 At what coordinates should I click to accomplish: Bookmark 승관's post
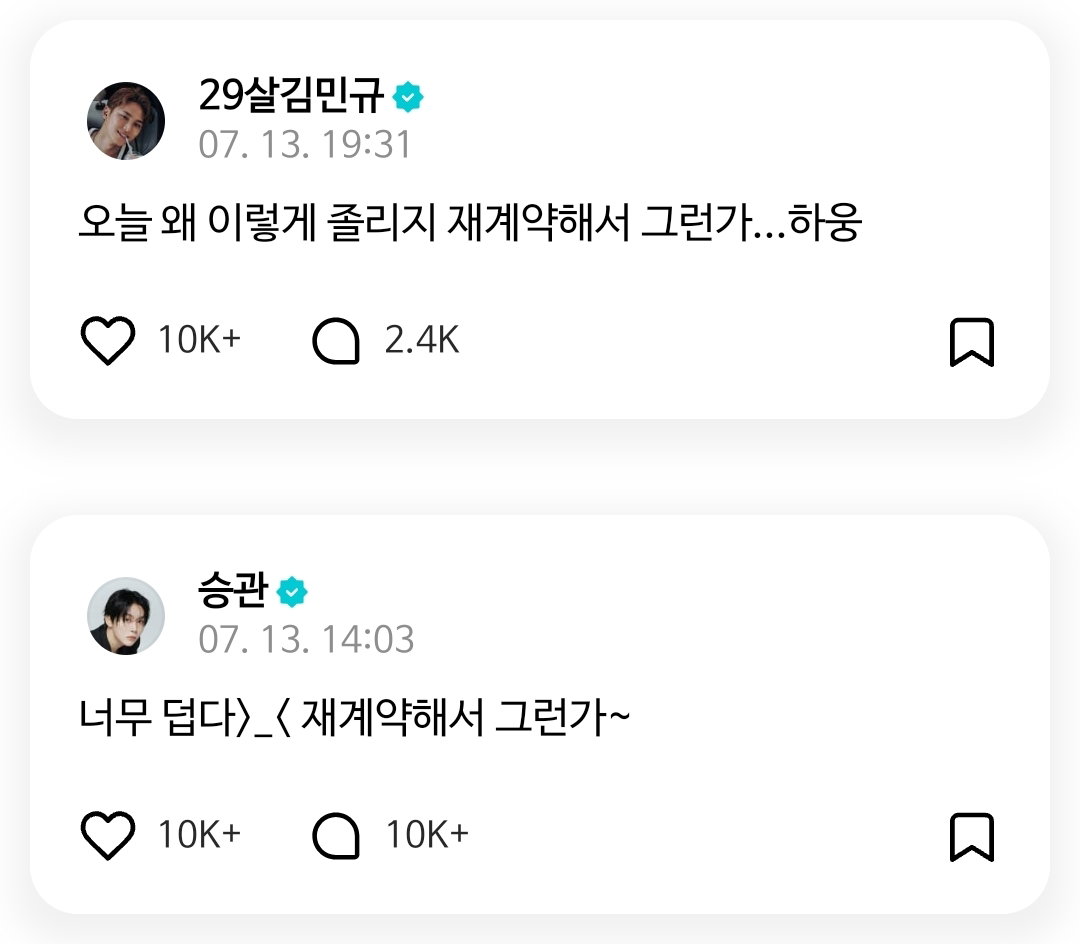point(972,837)
